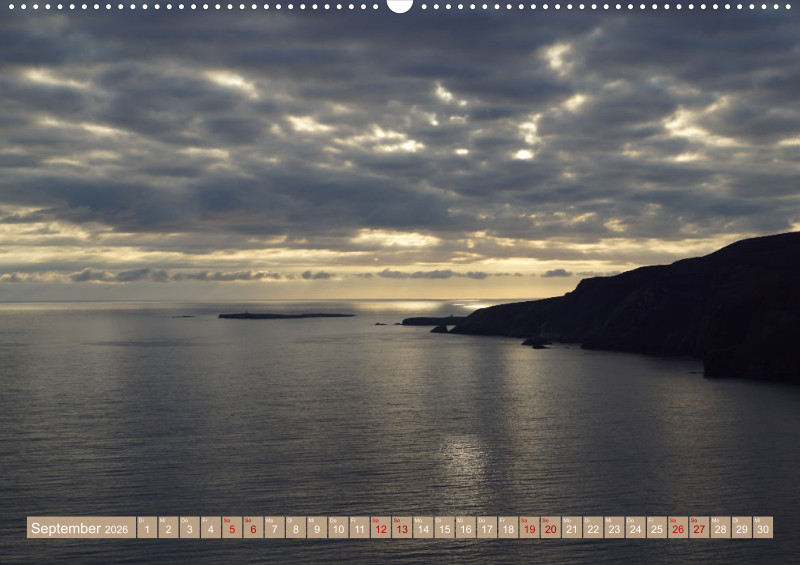800x565 pixels.
Task: Select day 22 in the calendar strip
Action: 593,527
